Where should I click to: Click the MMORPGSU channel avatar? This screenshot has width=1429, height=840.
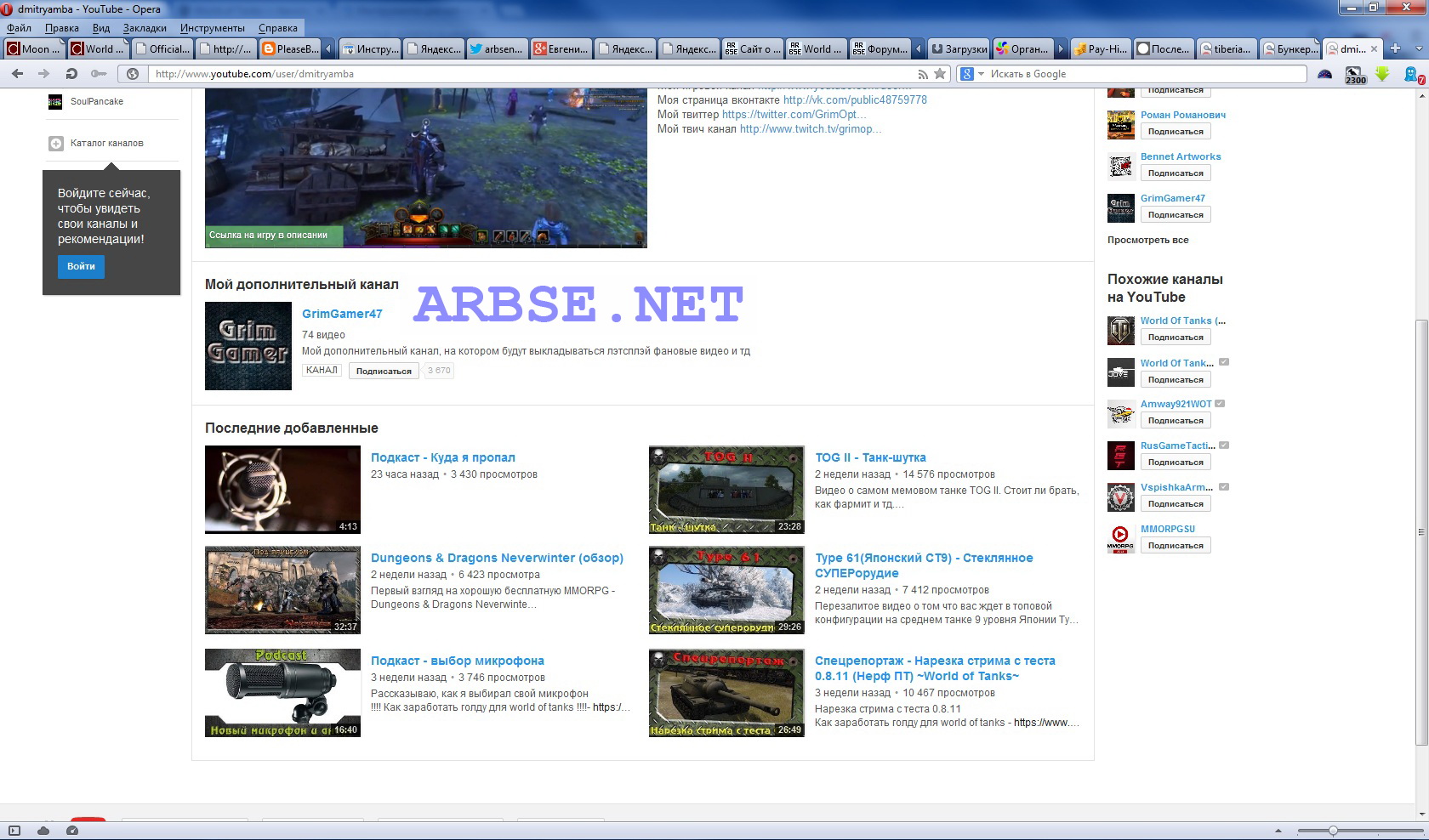[1121, 538]
